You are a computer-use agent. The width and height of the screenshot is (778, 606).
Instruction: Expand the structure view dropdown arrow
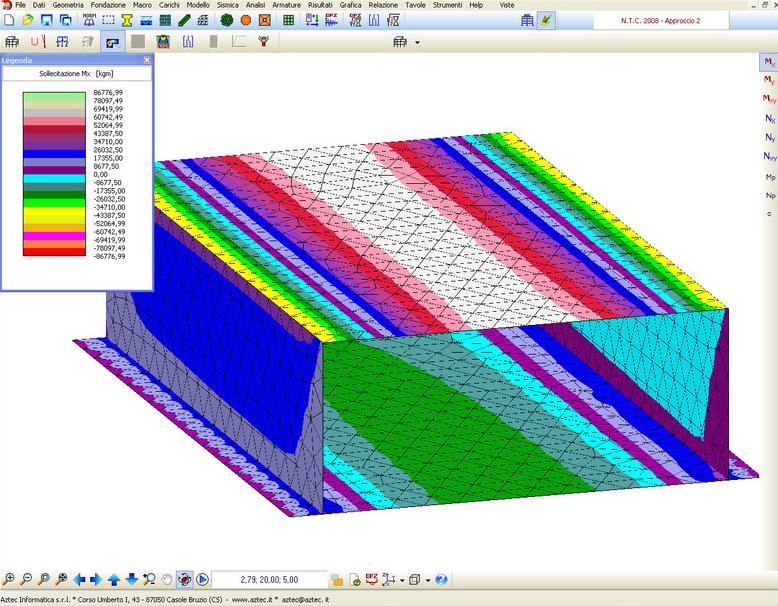(x=417, y=42)
